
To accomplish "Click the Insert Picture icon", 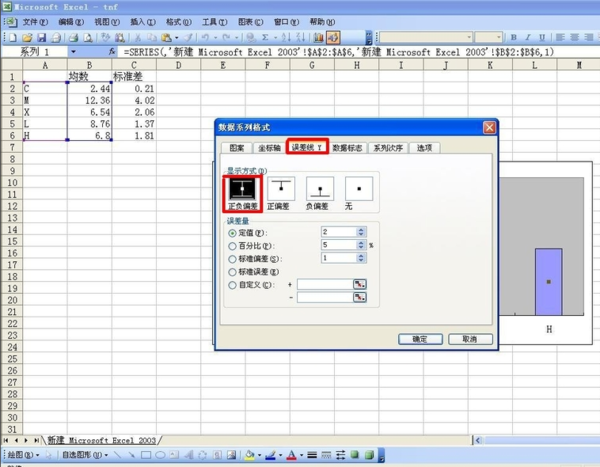I will tap(232, 455).
